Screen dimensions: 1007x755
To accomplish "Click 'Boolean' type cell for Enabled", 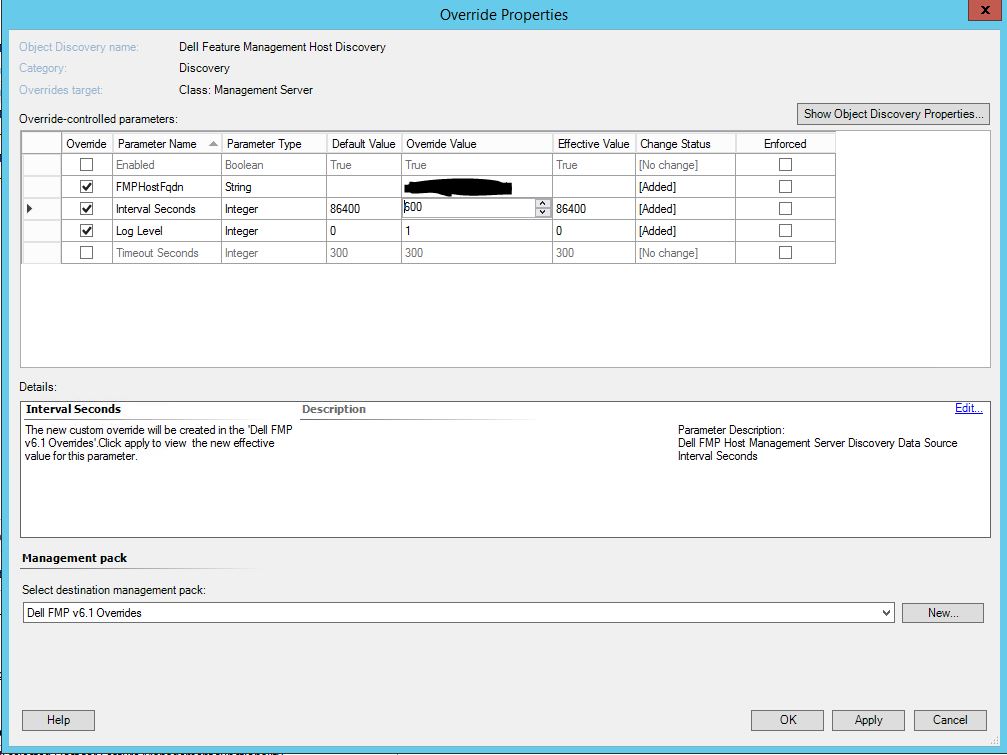I will 274,165.
